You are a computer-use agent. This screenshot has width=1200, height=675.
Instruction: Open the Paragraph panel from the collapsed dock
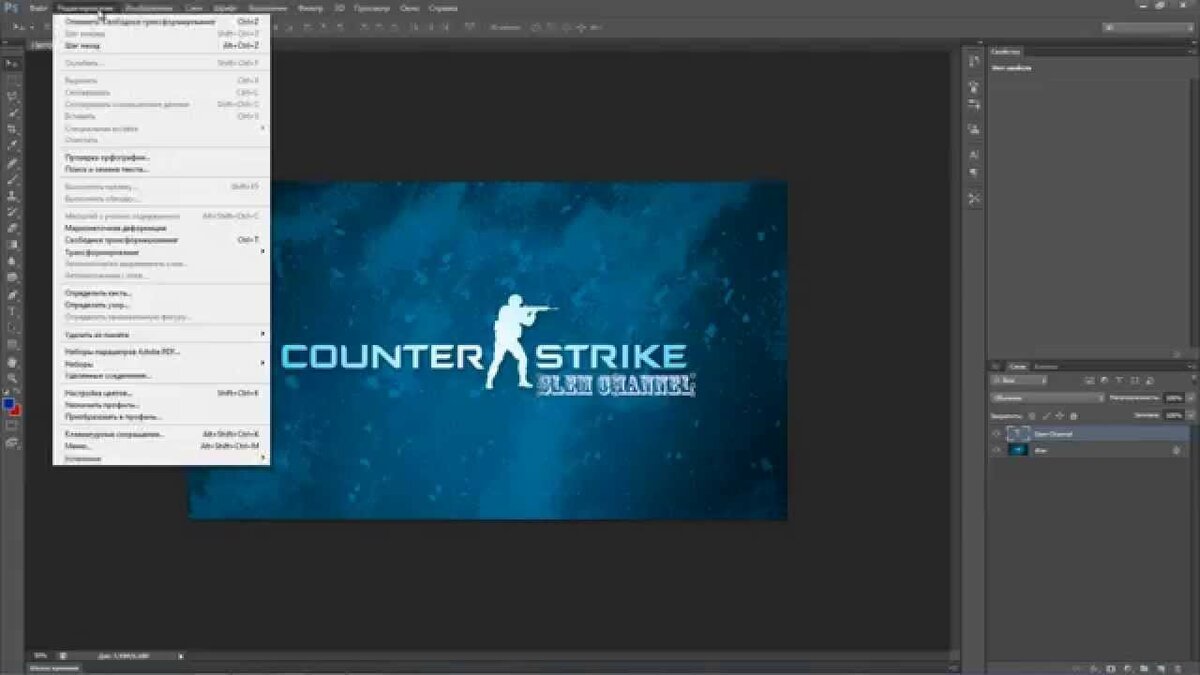point(973,173)
